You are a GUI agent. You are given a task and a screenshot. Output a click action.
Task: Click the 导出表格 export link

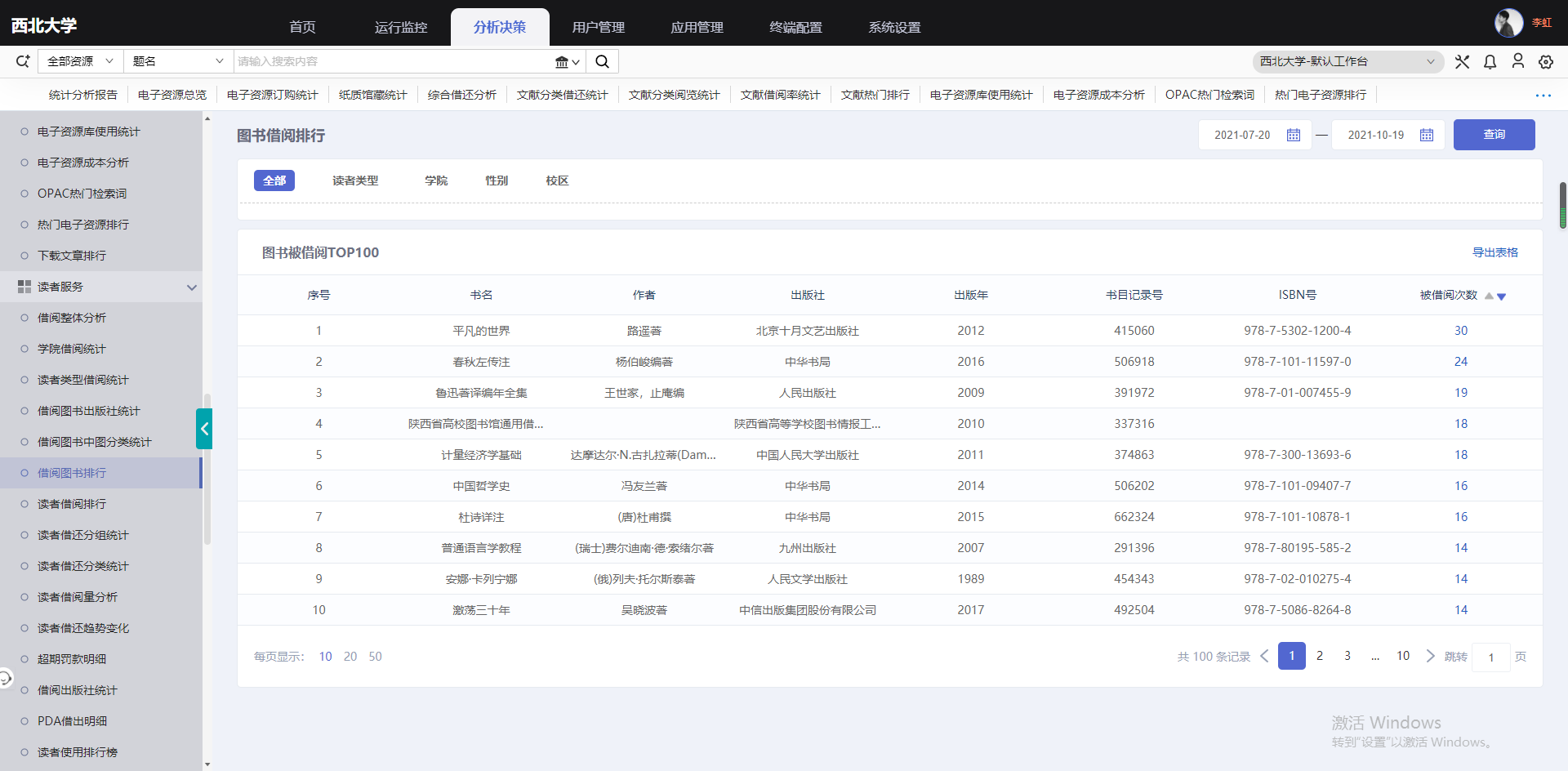click(1494, 252)
